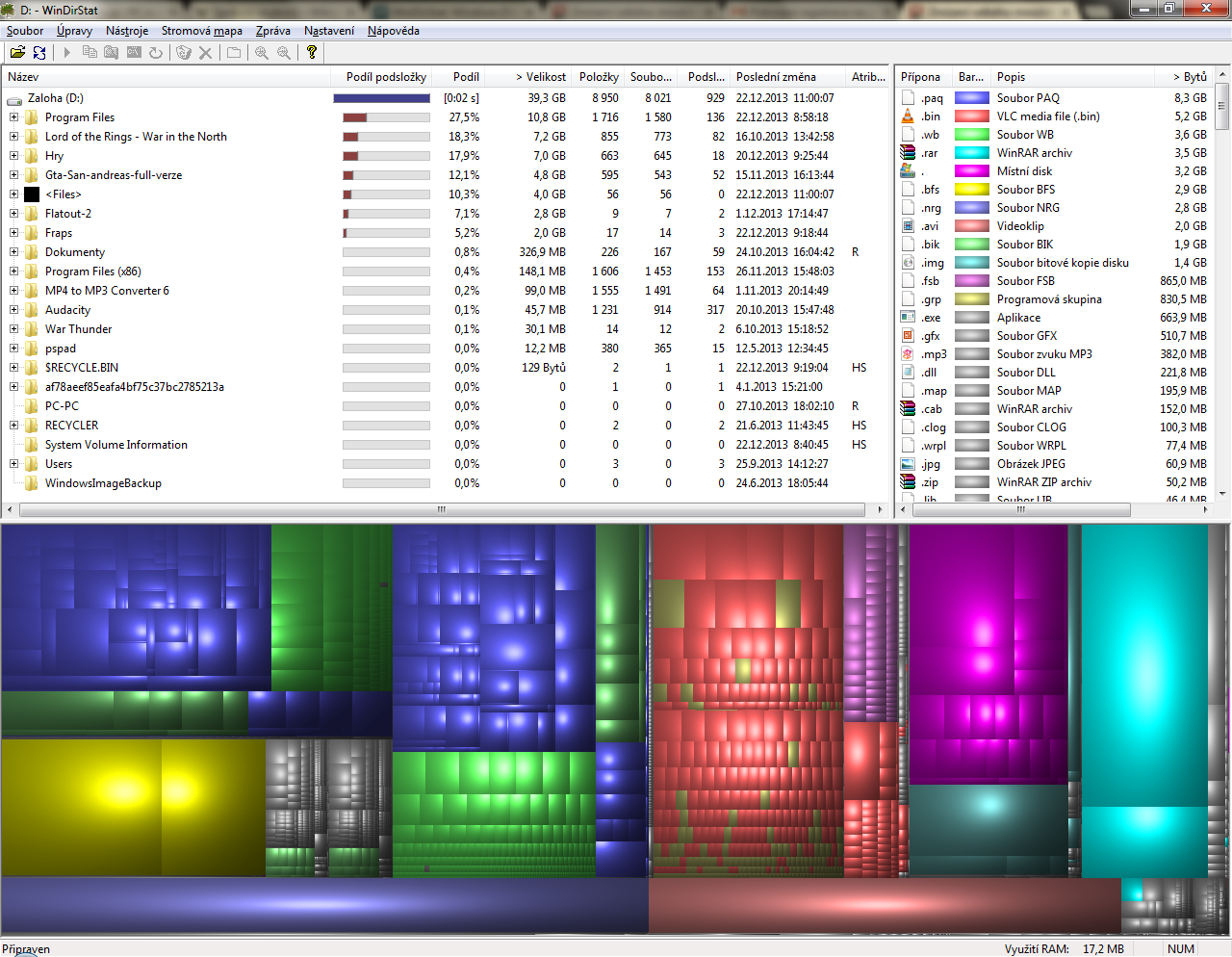Click the recycle bin toolbar icon
1232x957 pixels.
coord(184,53)
